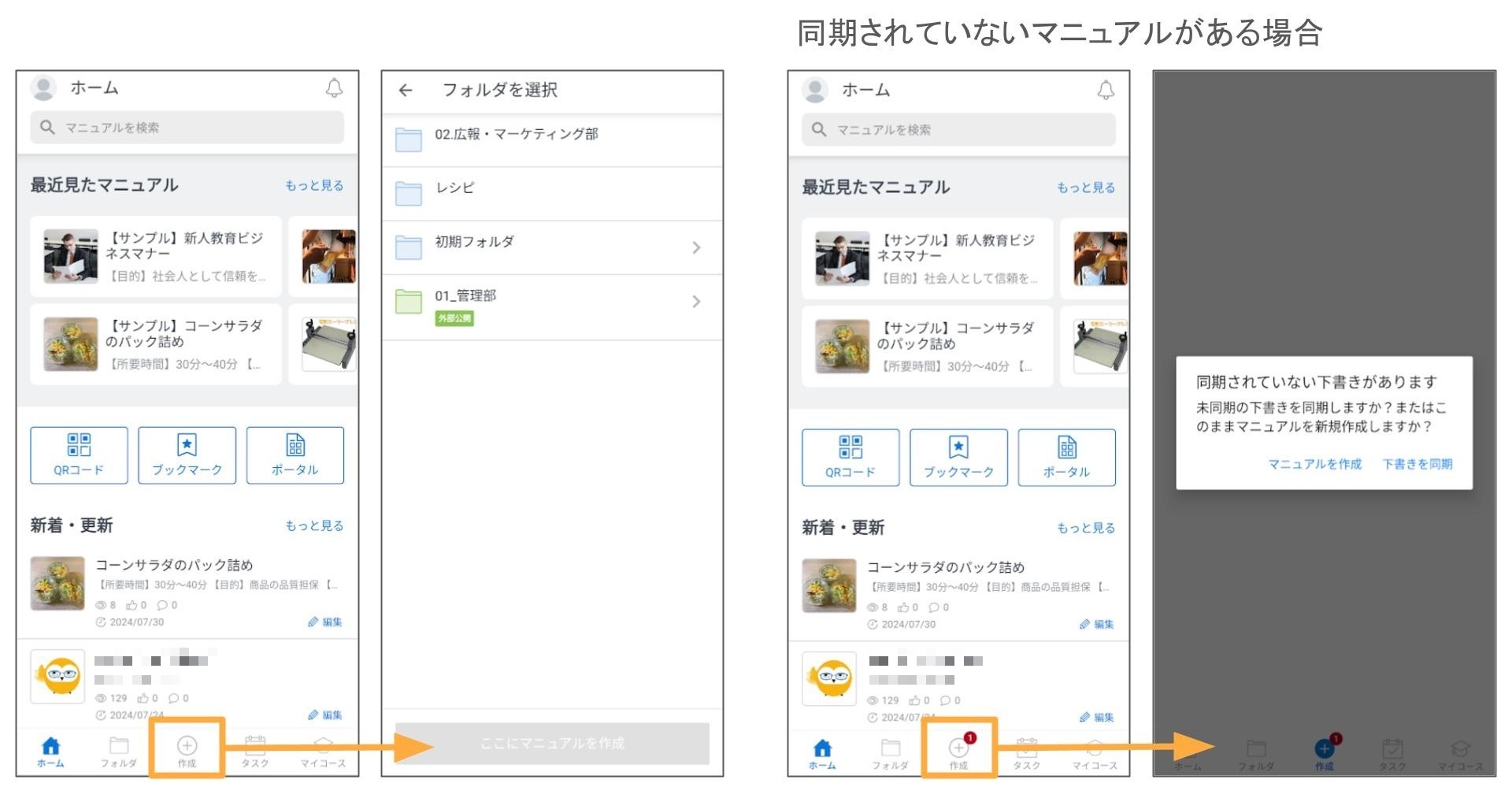Switch to タスク tab in leftmost bottom bar

[254, 751]
